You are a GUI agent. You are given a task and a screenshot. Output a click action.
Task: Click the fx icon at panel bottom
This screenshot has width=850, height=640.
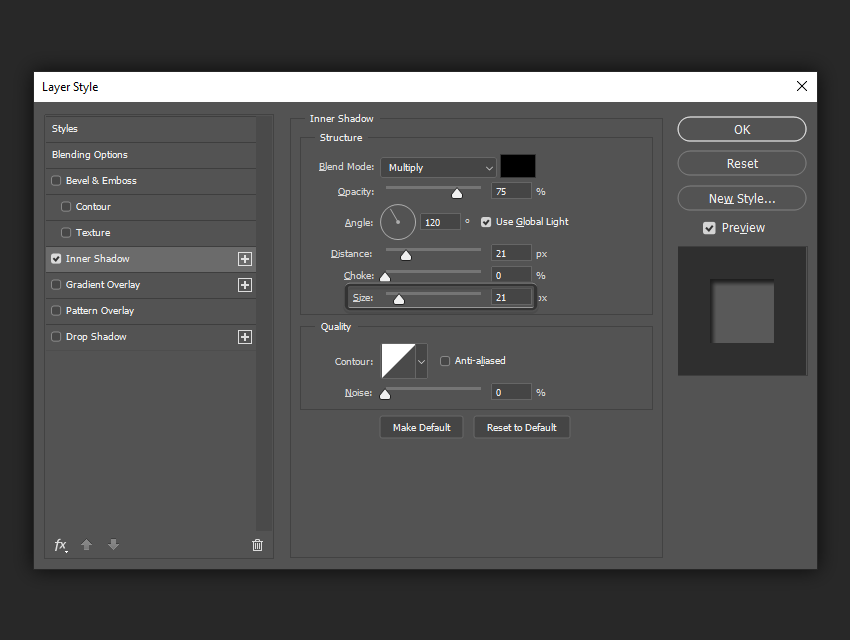point(60,545)
